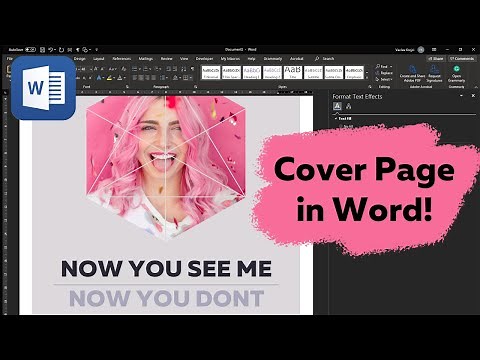480x360 pixels.
Task: Click the Decrease Indent icon
Action: (x=169, y=69)
